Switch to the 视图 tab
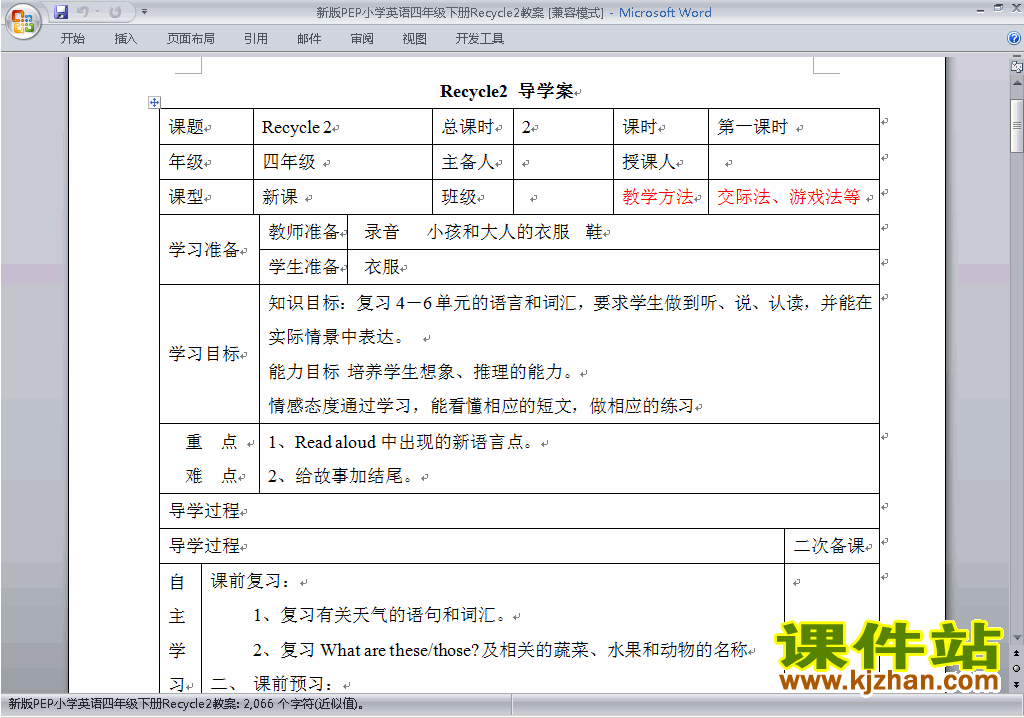 pos(414,39)
